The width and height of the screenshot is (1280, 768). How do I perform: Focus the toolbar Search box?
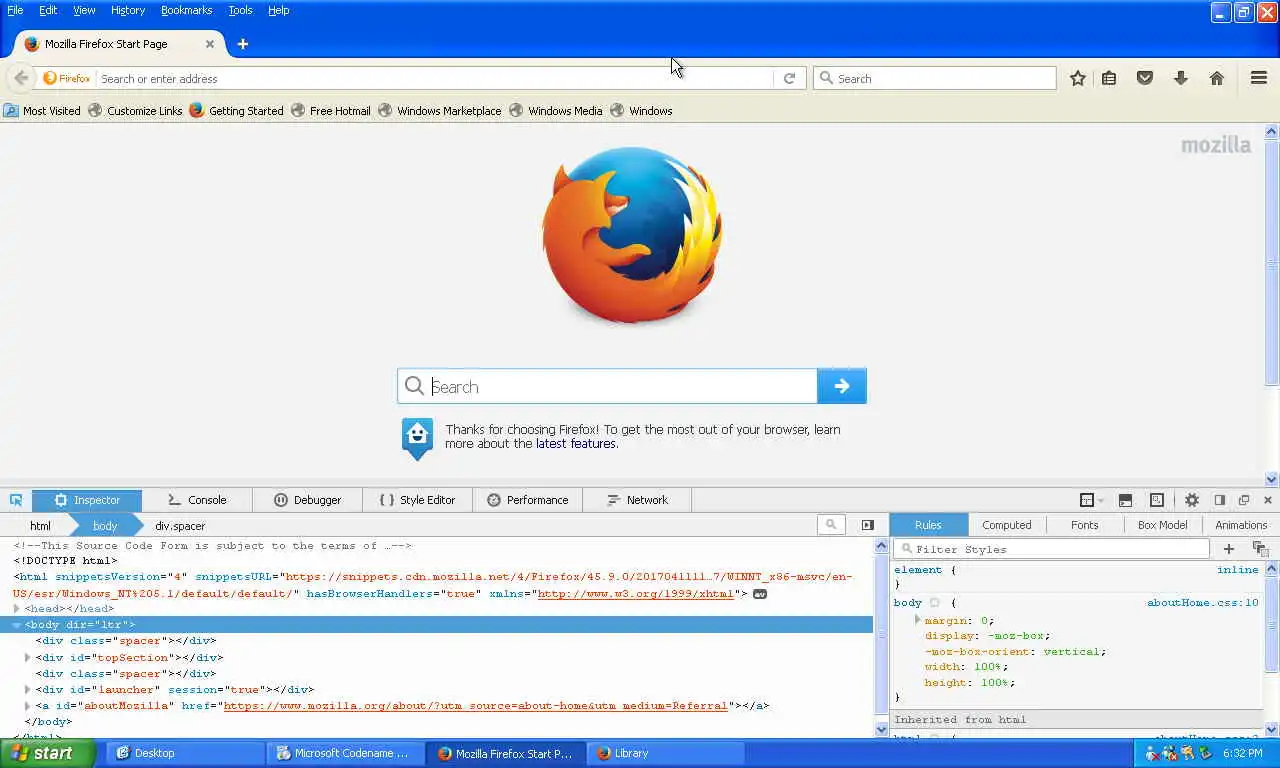(935, 78)
